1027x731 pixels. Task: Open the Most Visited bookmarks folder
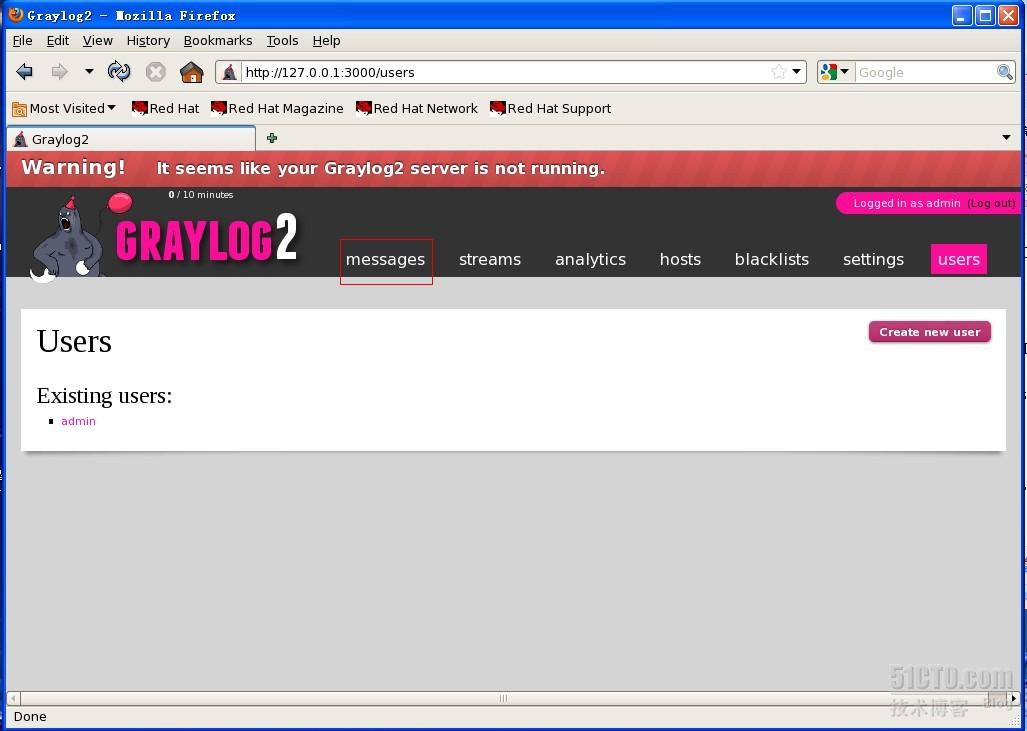pyautogui.click(x=64, y=109)
